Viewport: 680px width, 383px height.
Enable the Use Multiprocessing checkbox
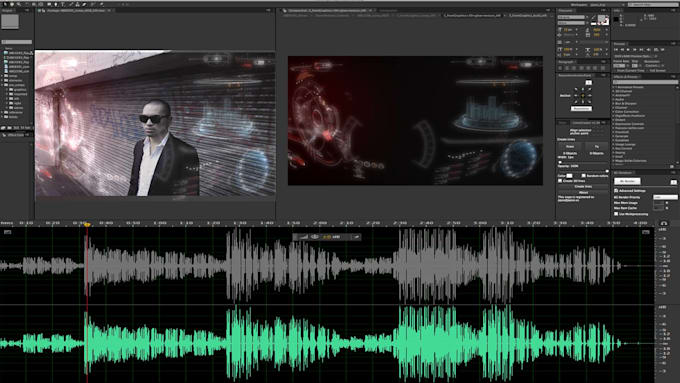[616, 214]
